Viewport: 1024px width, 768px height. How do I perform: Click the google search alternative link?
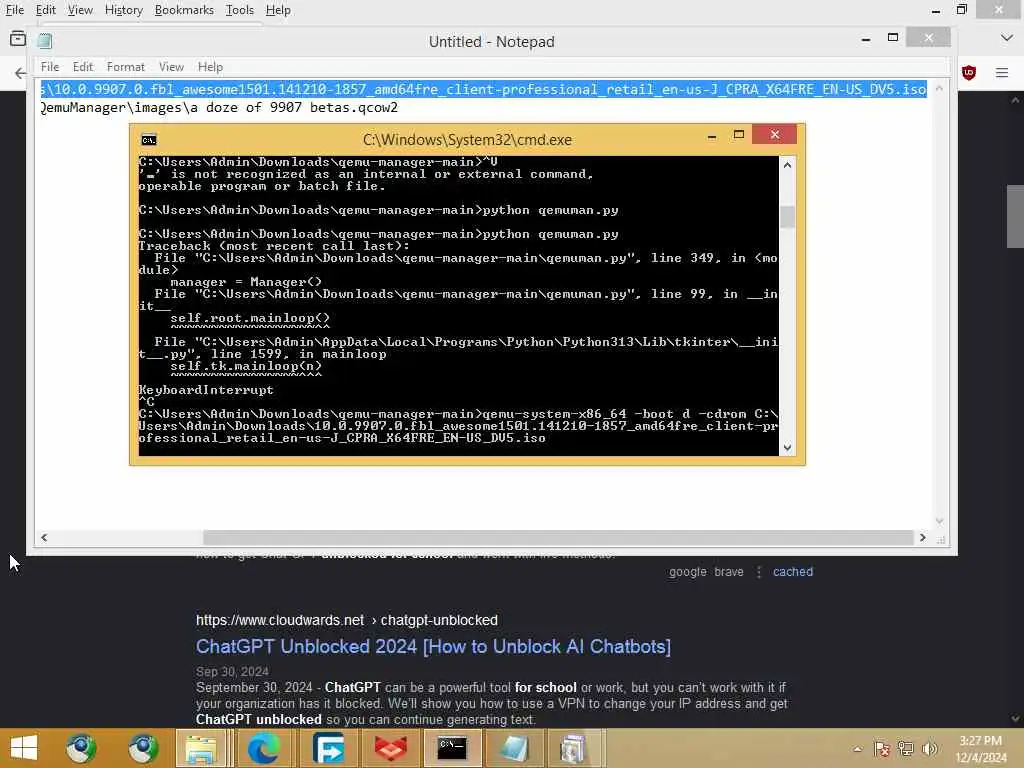(x=688, y=572)
